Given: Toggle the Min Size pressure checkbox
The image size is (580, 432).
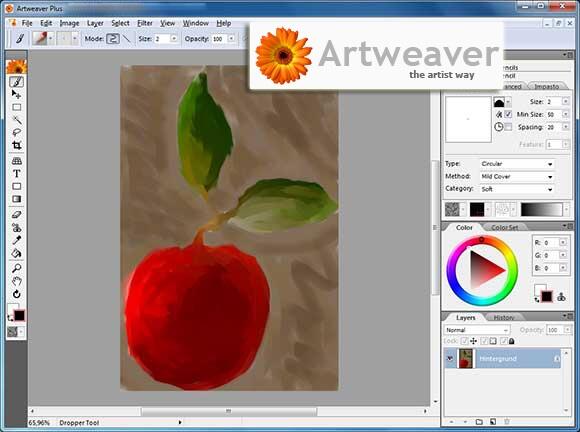Looking at the screenshot, I should 508,114.
